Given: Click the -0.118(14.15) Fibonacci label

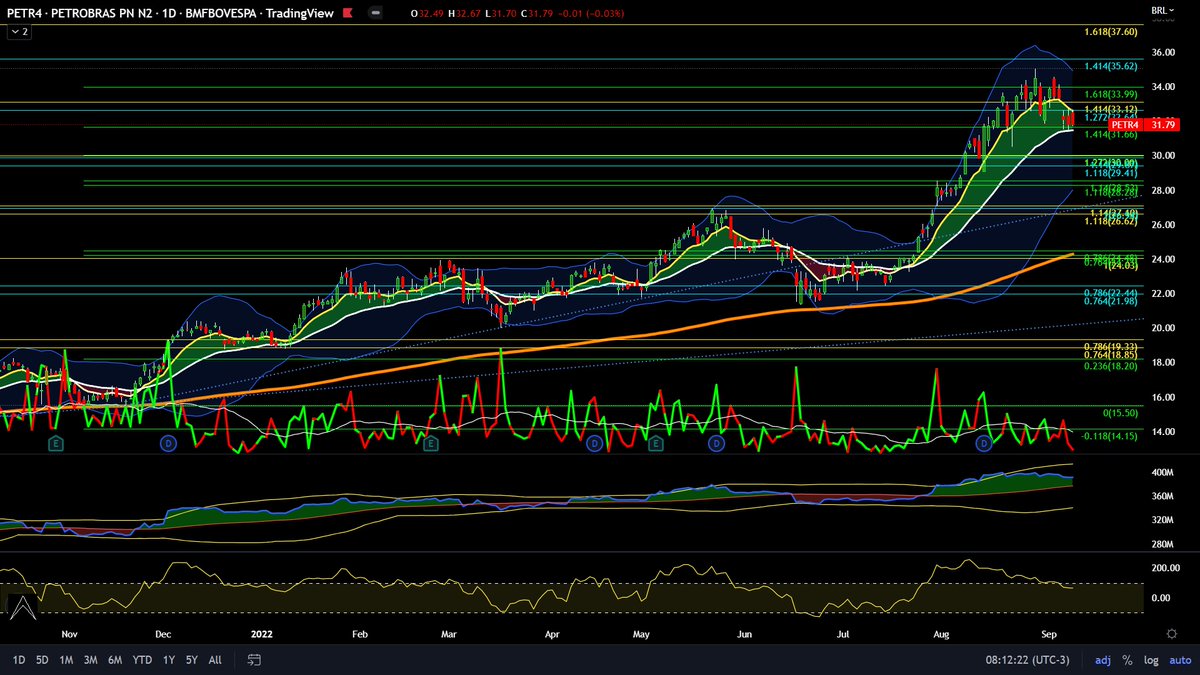Looking at the screenshot, I should tap(1110, 435).
